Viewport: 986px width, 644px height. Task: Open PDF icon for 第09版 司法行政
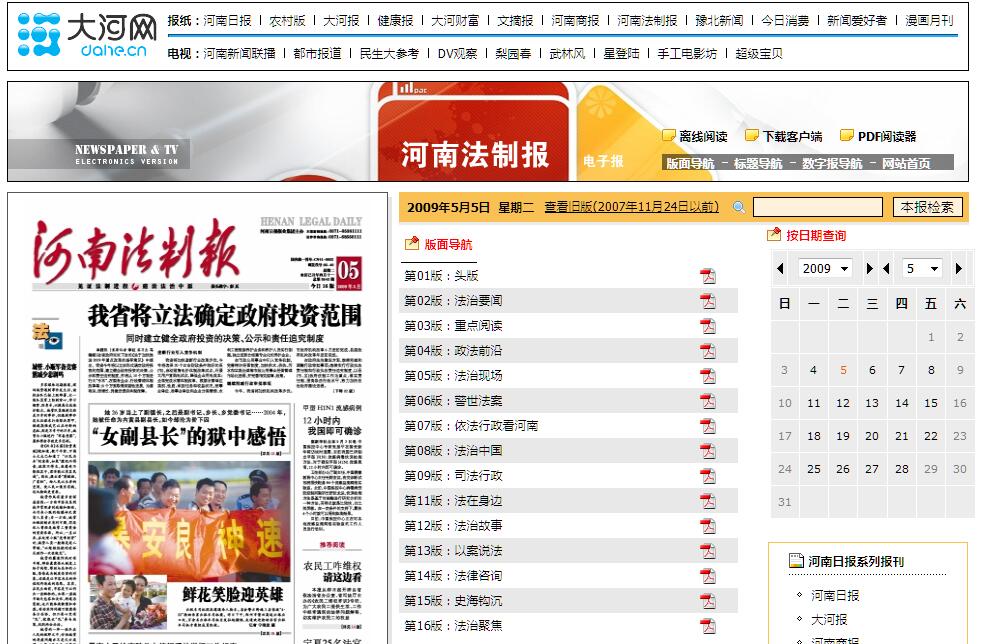[708, 476]
